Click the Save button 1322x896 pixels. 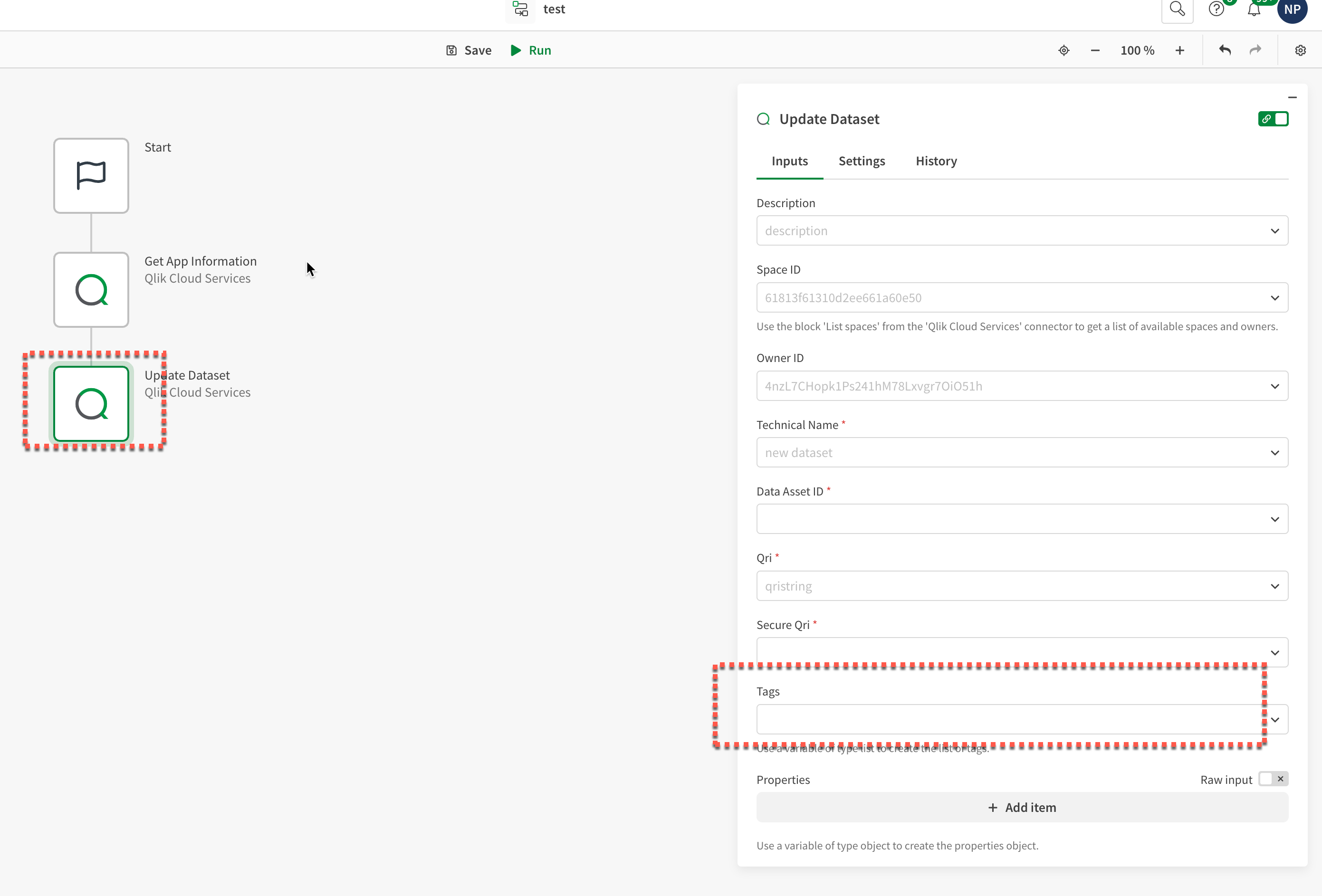tap(468, 51)
